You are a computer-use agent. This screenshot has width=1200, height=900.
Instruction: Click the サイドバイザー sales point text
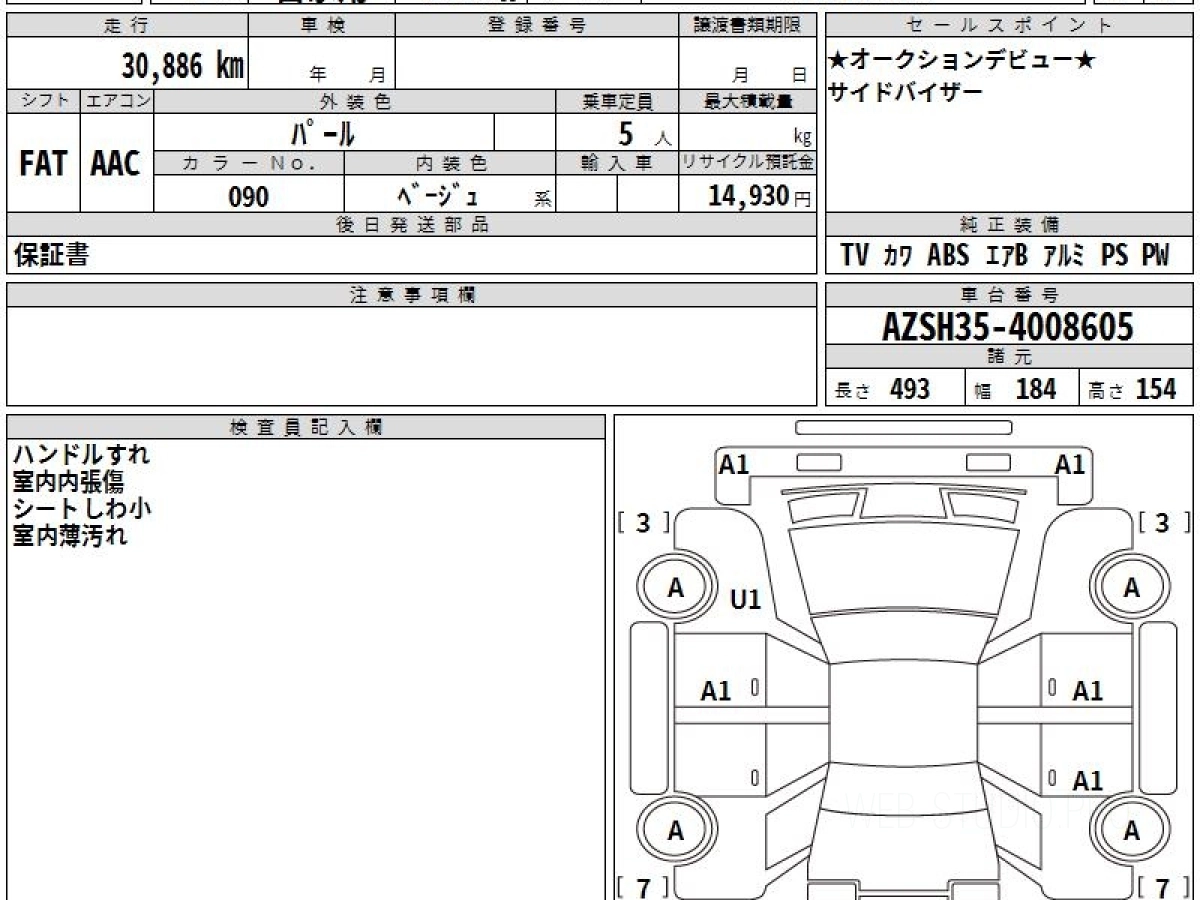point(905,92)
